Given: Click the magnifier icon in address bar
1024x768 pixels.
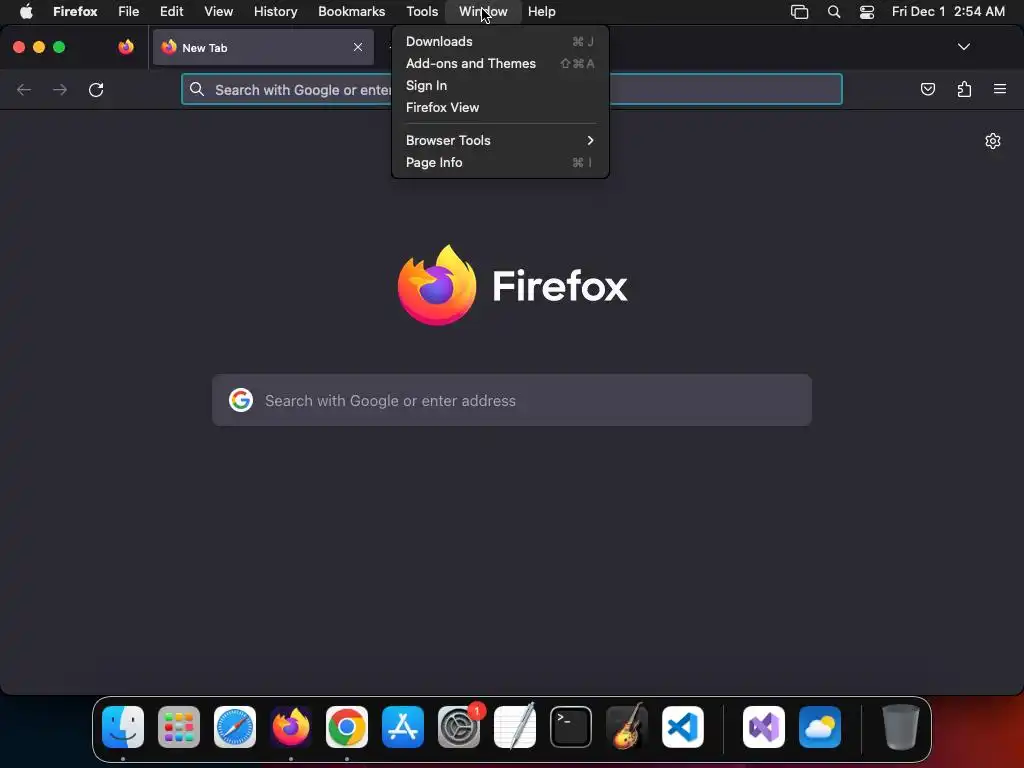Looking at the screenshot, I should [x=197, y=89].
